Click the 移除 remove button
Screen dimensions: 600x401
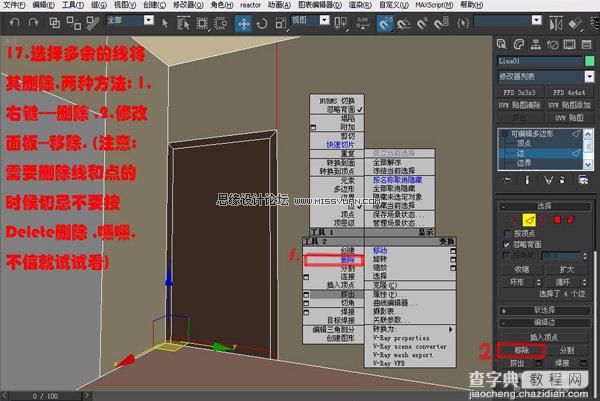pos(521,350)
